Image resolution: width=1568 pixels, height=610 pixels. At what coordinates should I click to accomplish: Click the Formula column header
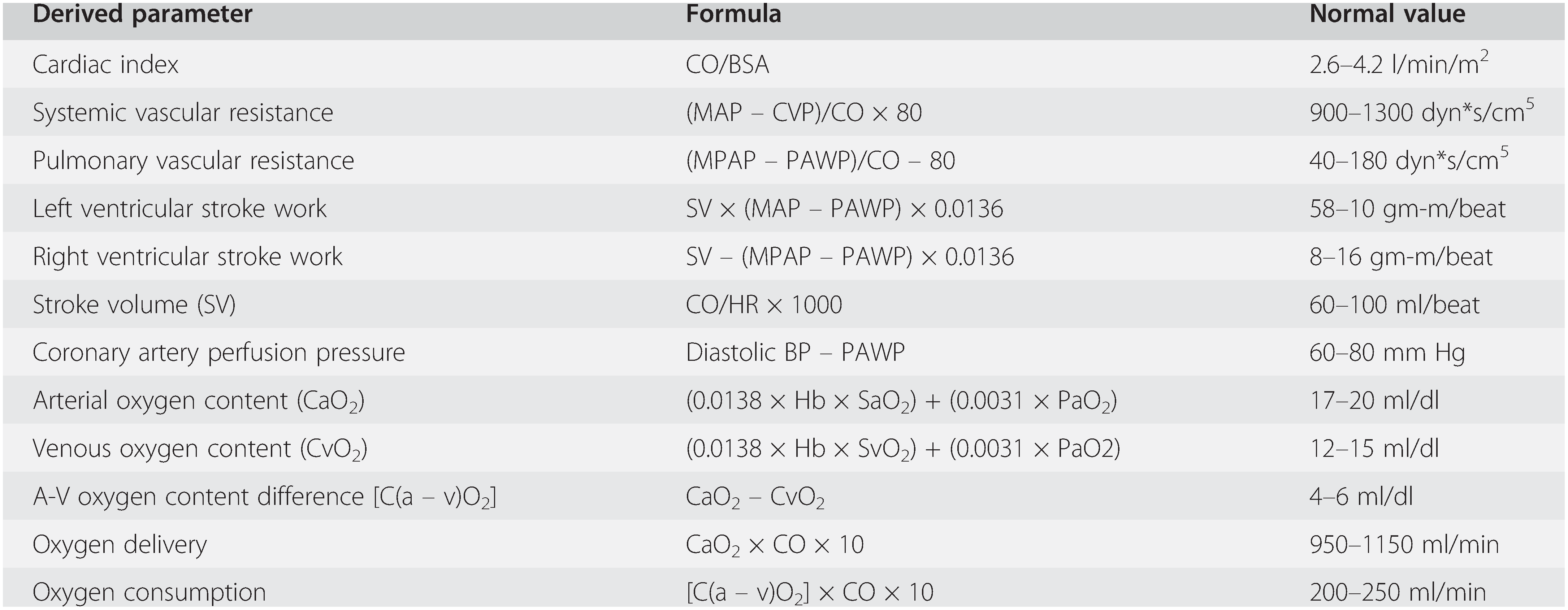733,14
